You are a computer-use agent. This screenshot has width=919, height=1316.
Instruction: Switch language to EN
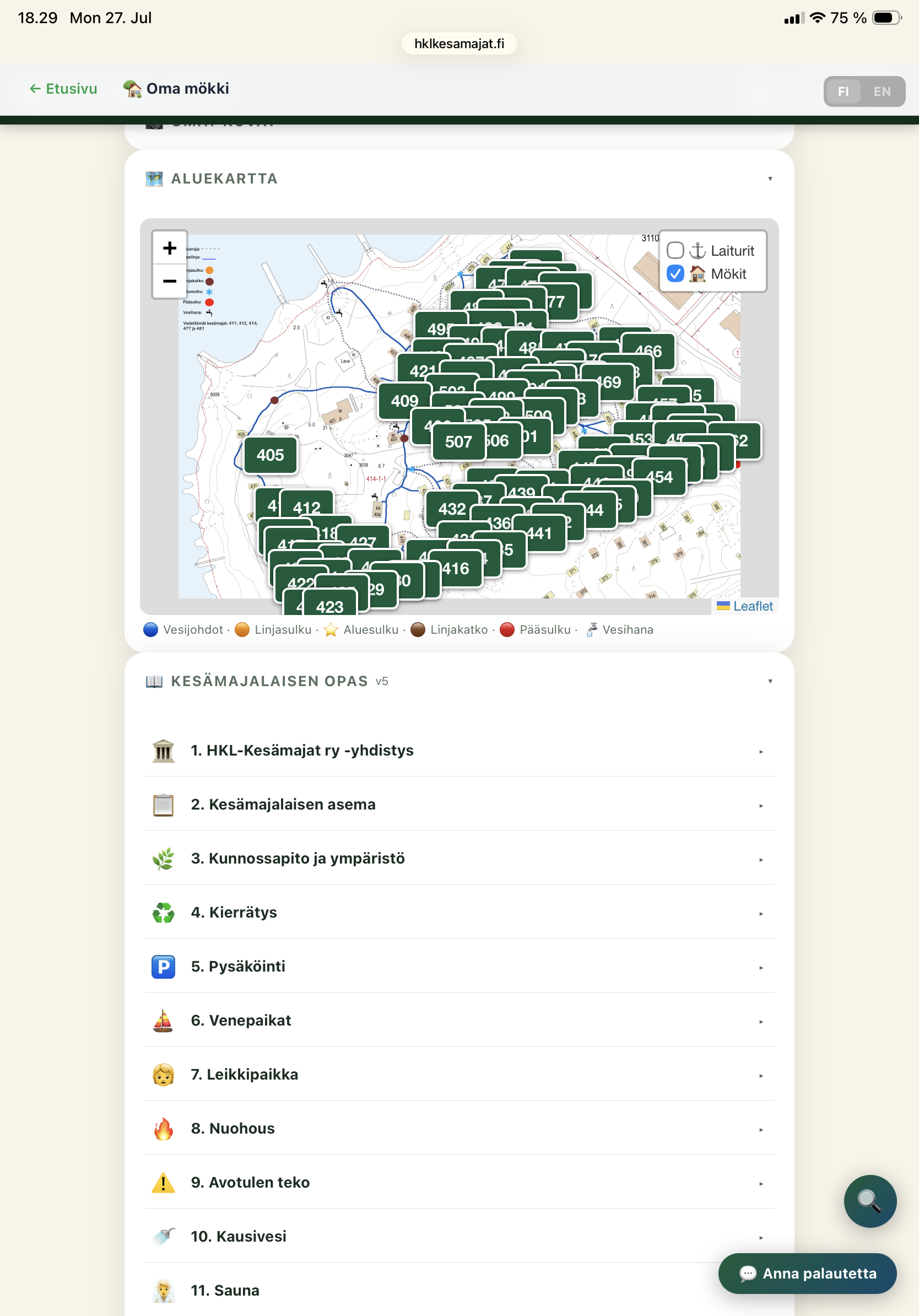tap(882, 91)
